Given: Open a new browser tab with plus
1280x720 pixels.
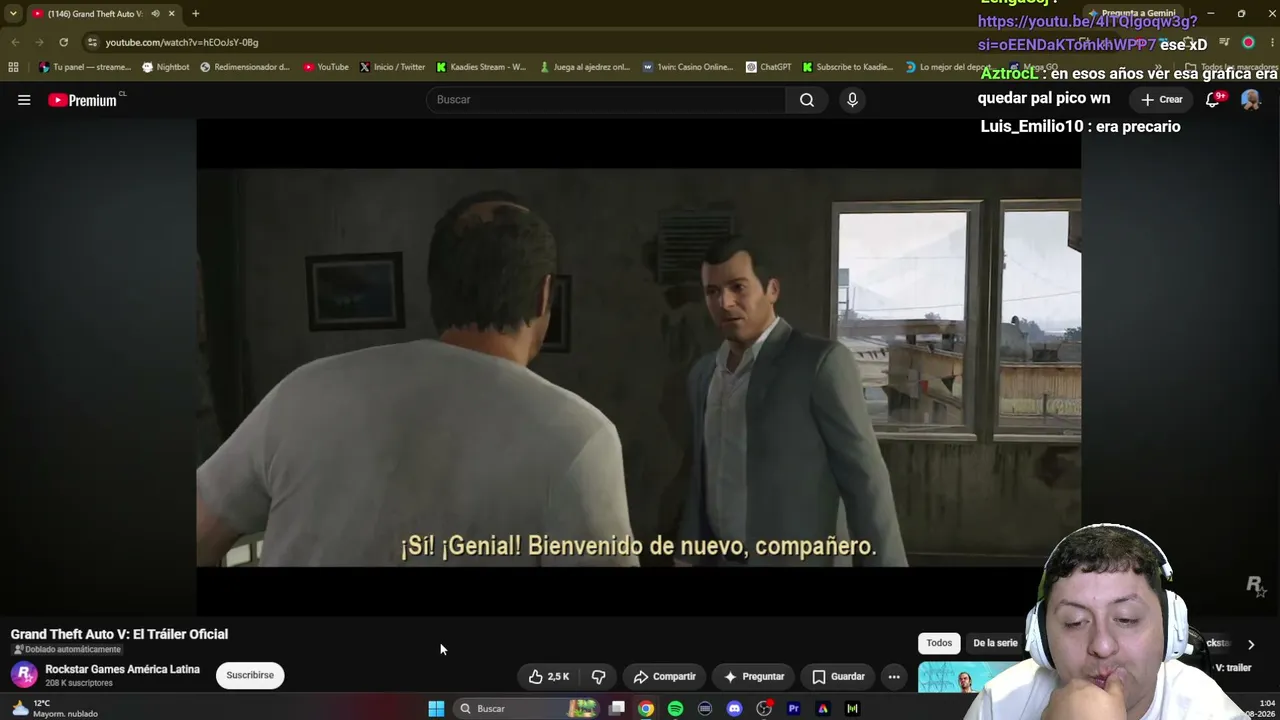Looking at the screenshot, I should [x=195, y=14].
